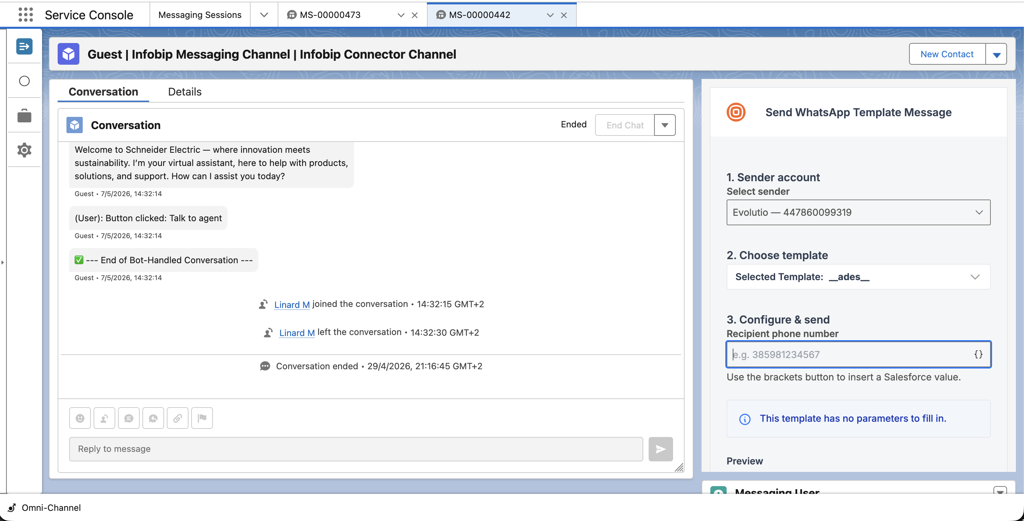Screen dimensions: 1024x521
Task: Click 'This template has no parameters' notice text
Action: 853,418
